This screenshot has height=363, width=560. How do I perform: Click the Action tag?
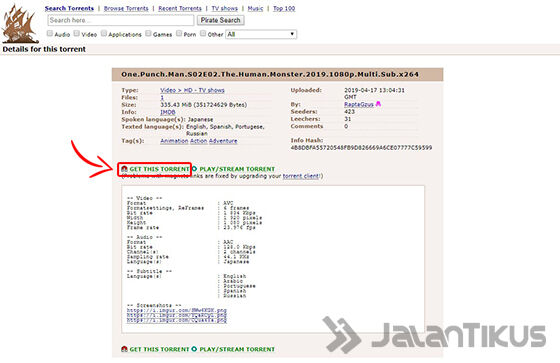tap(199, 141)
